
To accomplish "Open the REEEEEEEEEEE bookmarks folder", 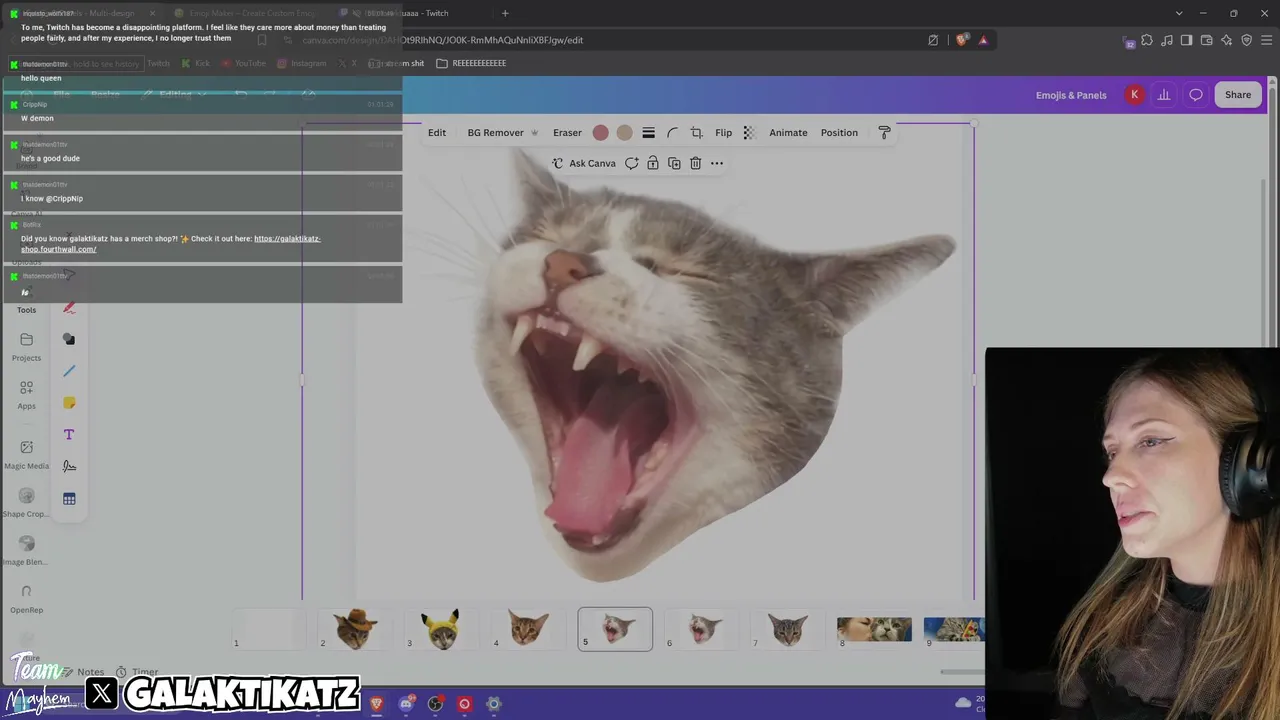I will tap(471, 63).
